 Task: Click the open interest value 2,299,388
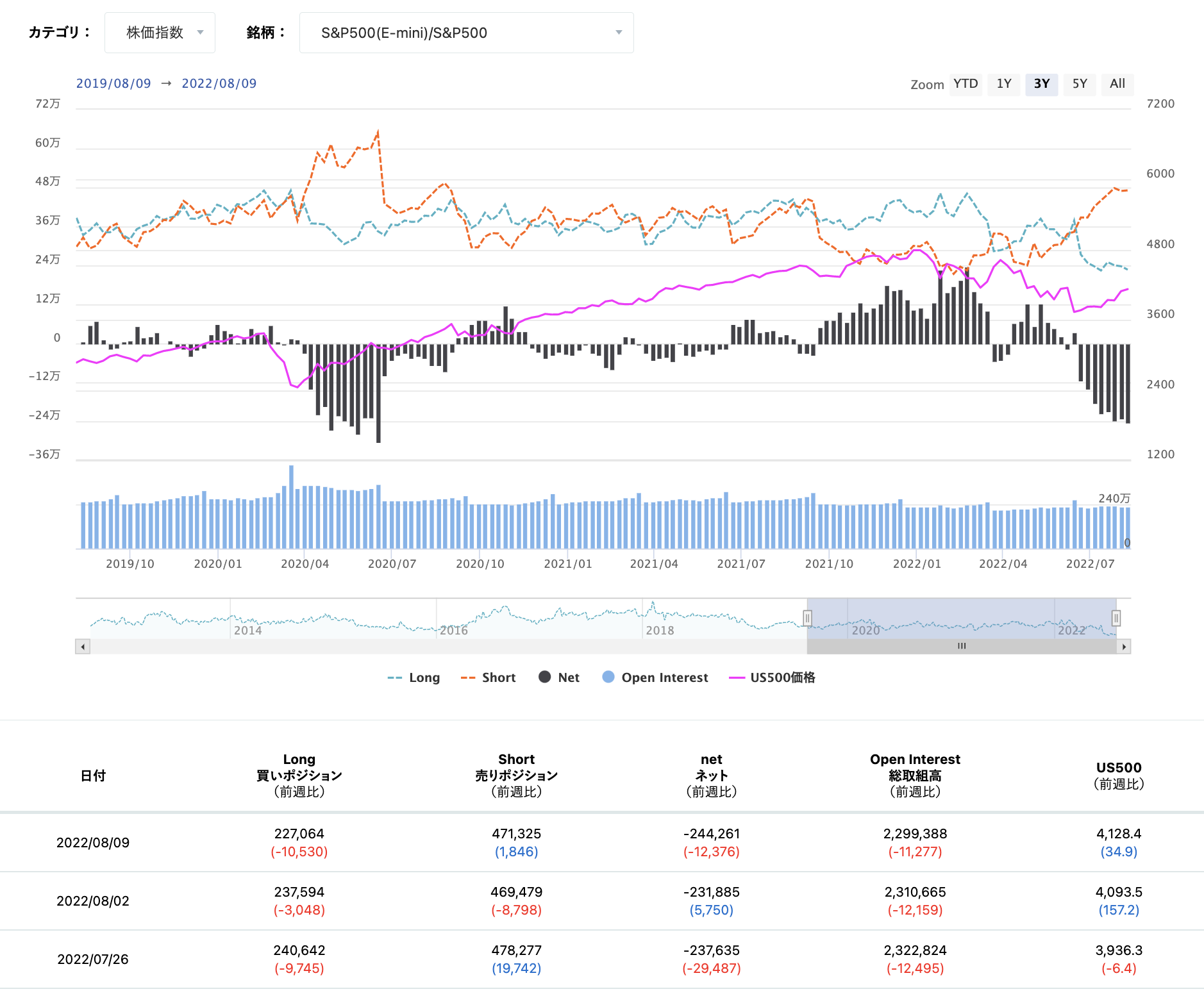916,834
